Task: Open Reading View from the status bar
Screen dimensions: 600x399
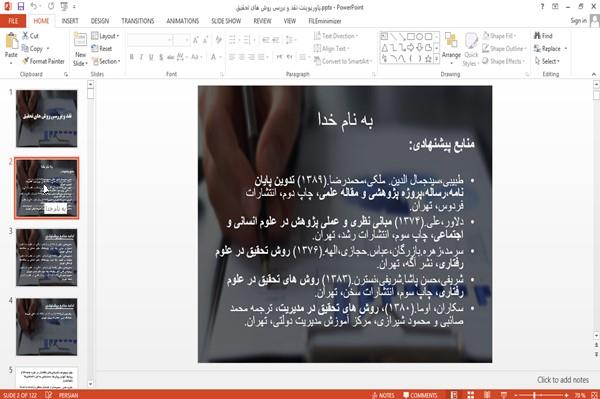Action: coord(487,395)
